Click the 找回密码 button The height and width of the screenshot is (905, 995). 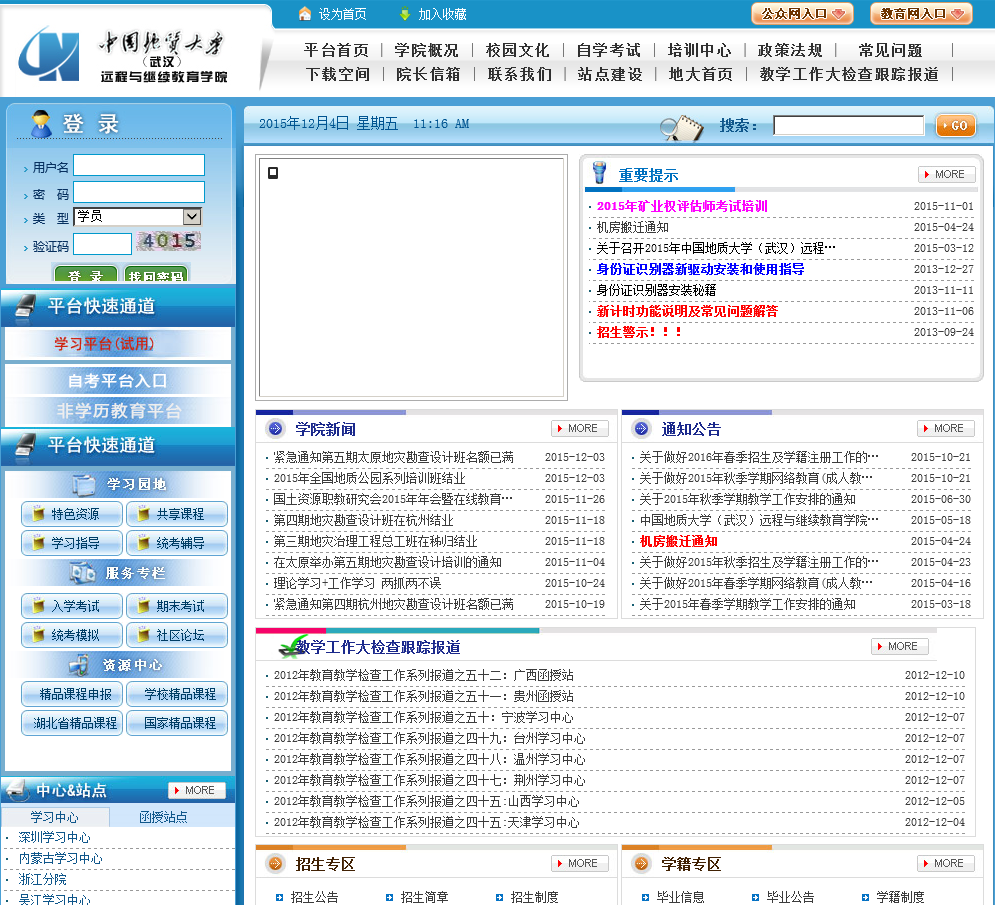156,275
